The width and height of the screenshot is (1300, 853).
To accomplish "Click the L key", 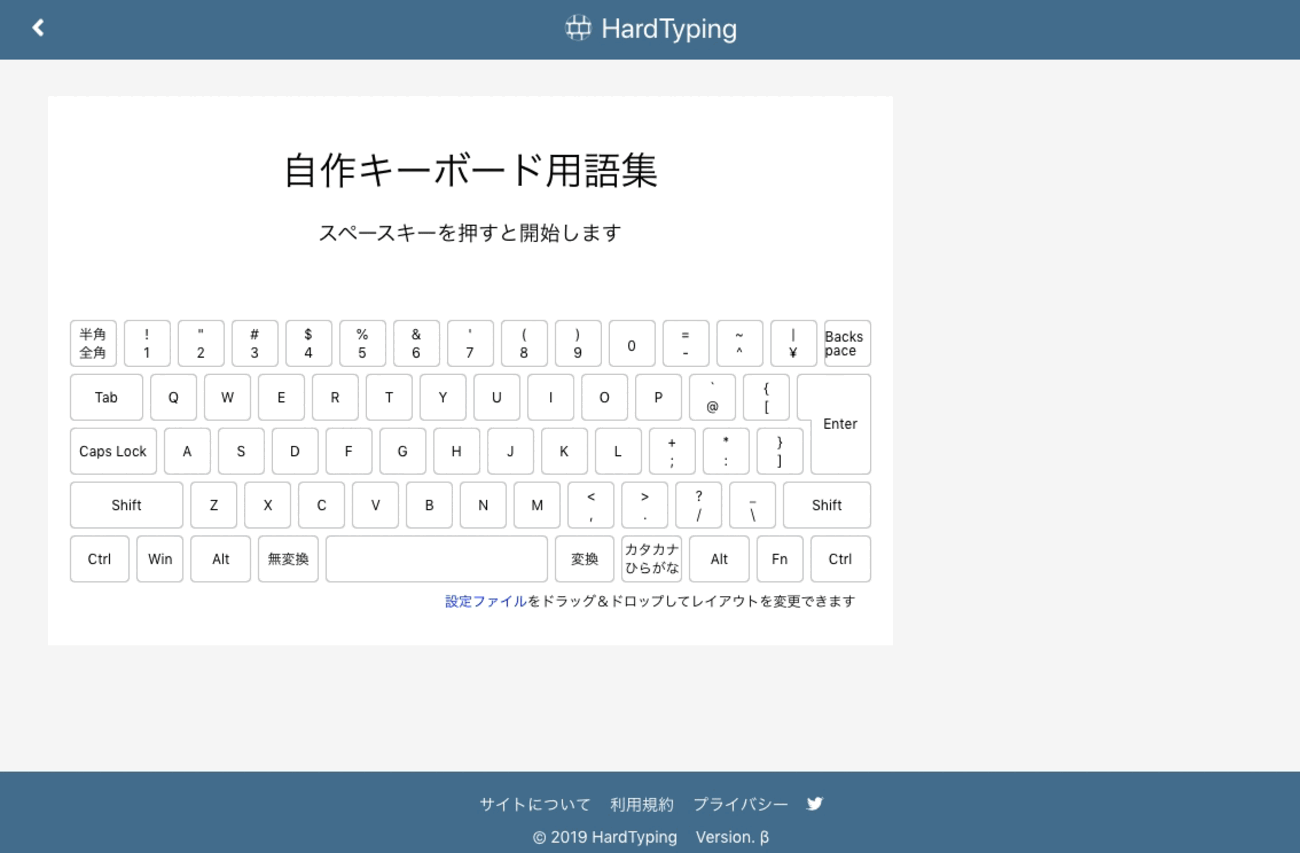I will point(619,451).
